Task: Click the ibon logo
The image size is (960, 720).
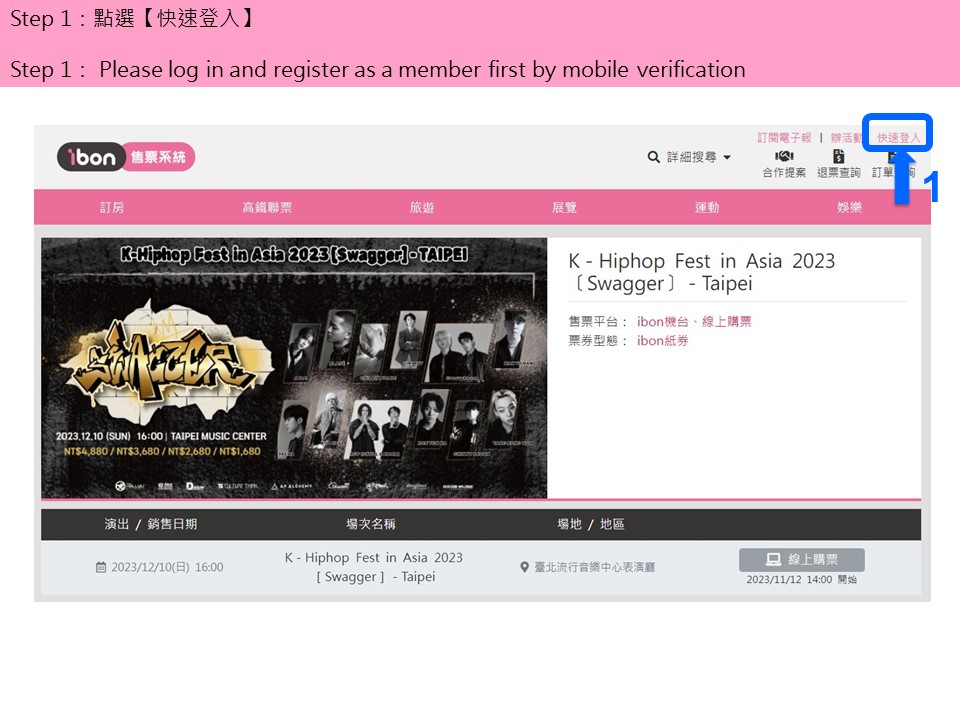Action: [x=92, y=157]
